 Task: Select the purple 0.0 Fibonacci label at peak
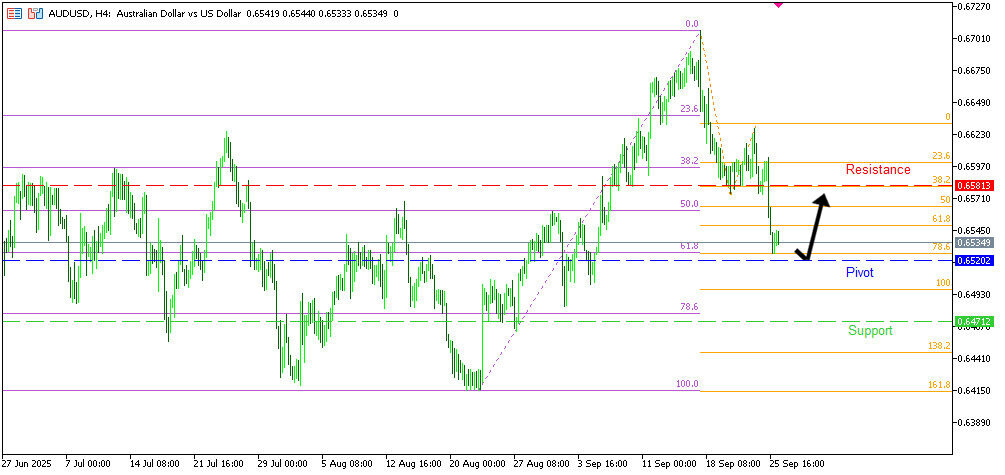pos(690,24)
